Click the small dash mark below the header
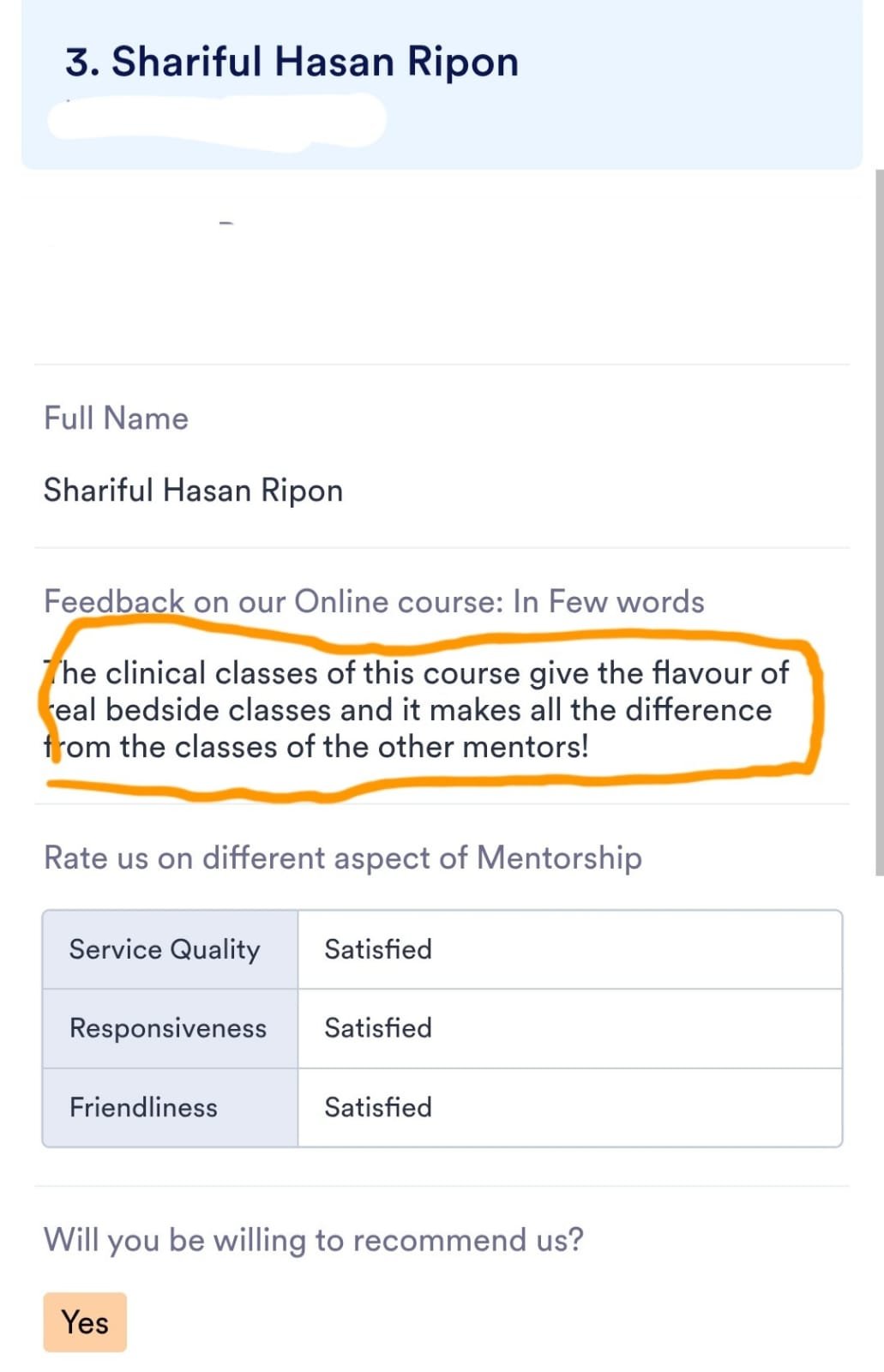 pyautogui.click(x=226, y=224)
